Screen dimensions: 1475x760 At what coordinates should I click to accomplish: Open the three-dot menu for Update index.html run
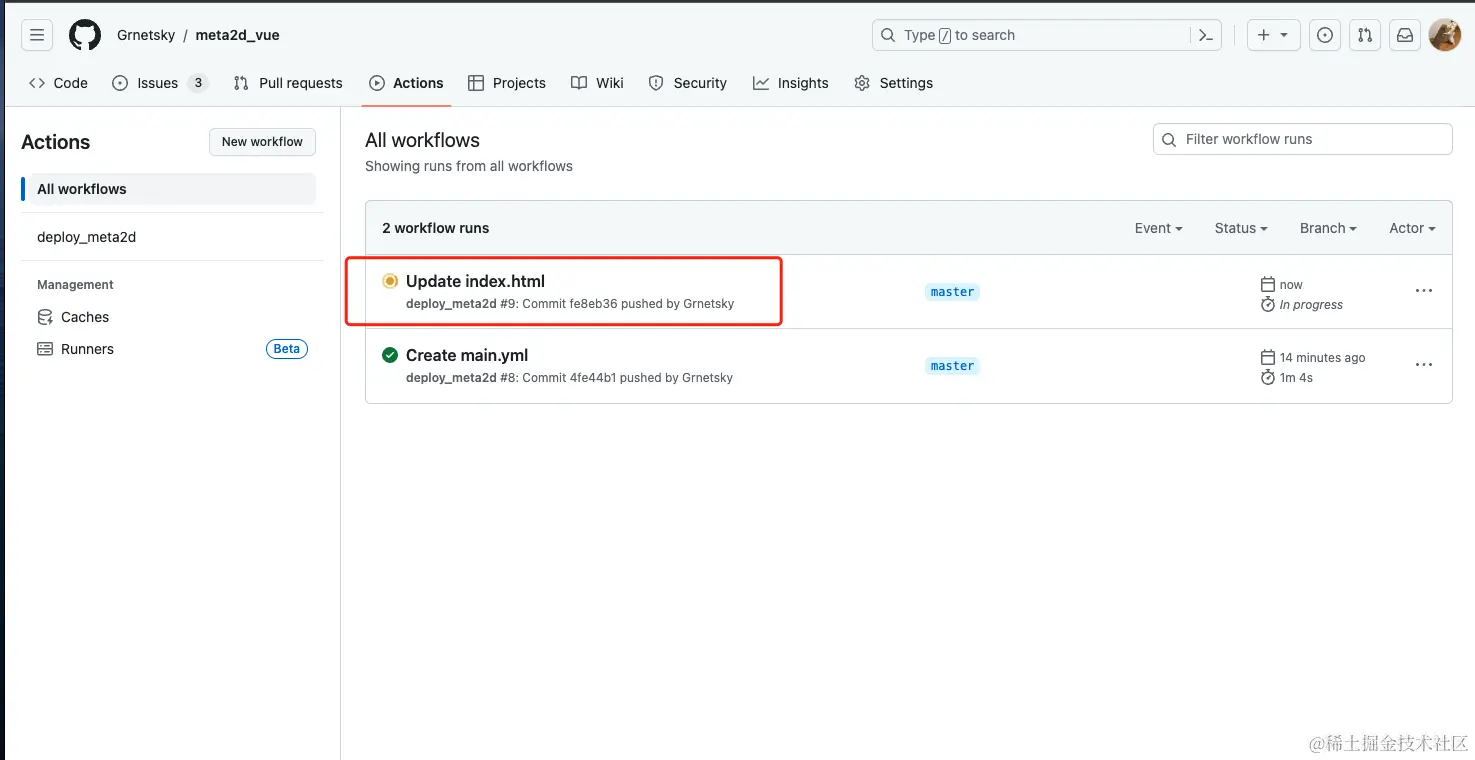(x=1424, y=291)
